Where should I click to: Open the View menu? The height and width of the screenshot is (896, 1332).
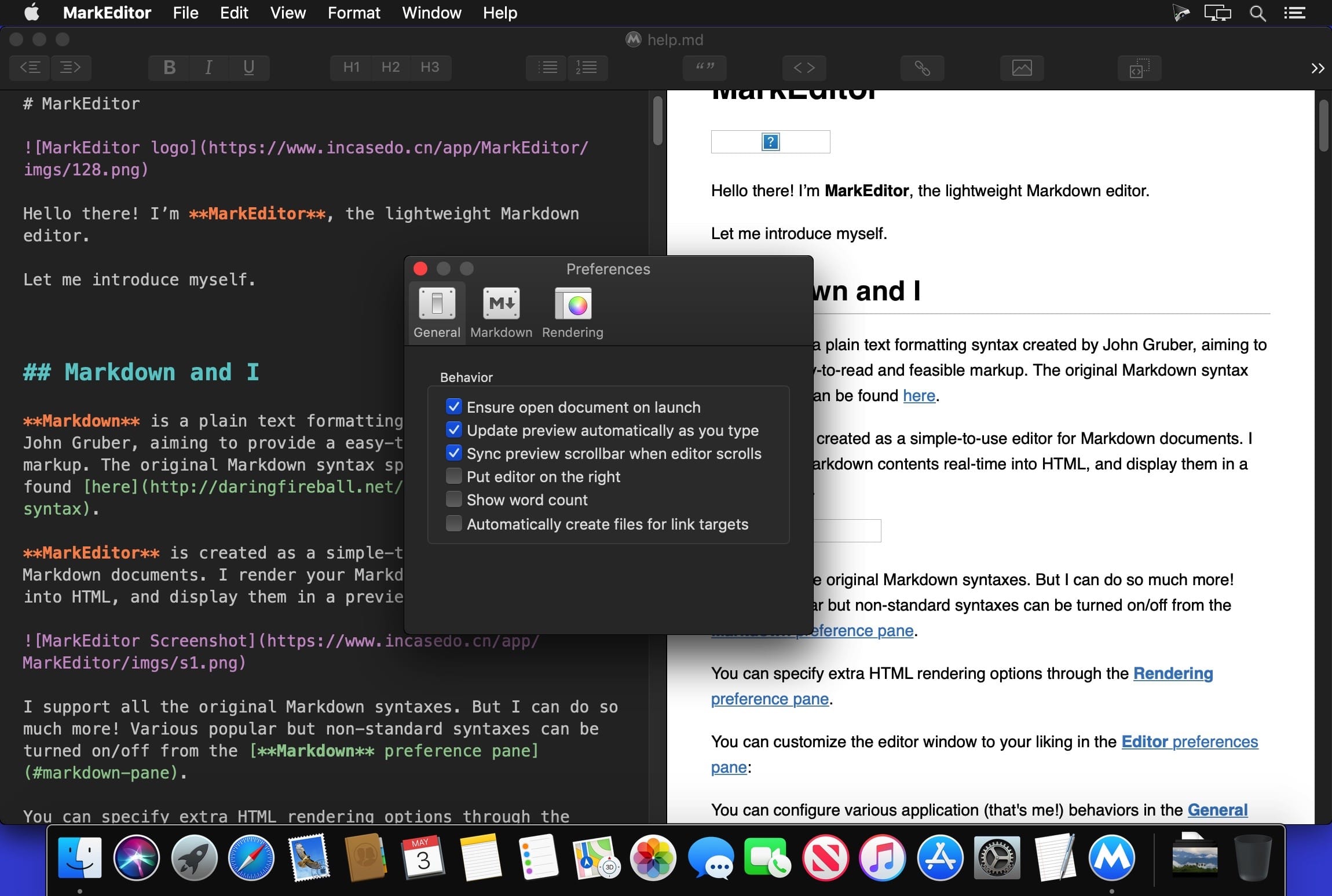click(x=288, y=13)
